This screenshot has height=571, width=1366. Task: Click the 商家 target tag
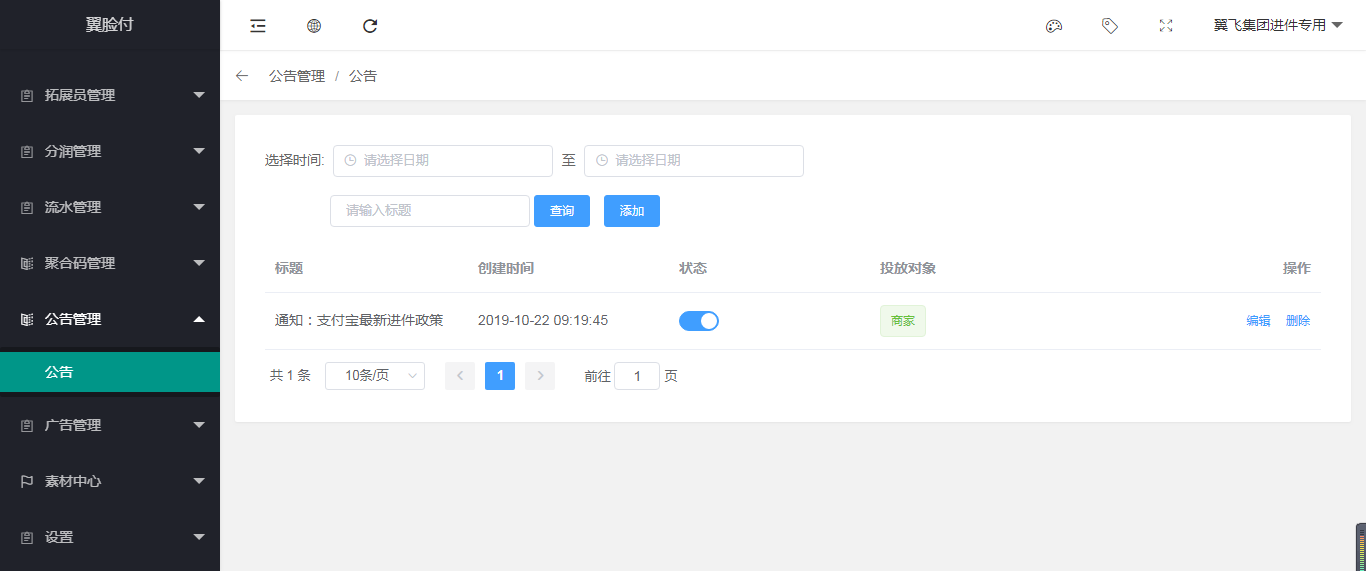pyautogui.click(x=903, y=321)
